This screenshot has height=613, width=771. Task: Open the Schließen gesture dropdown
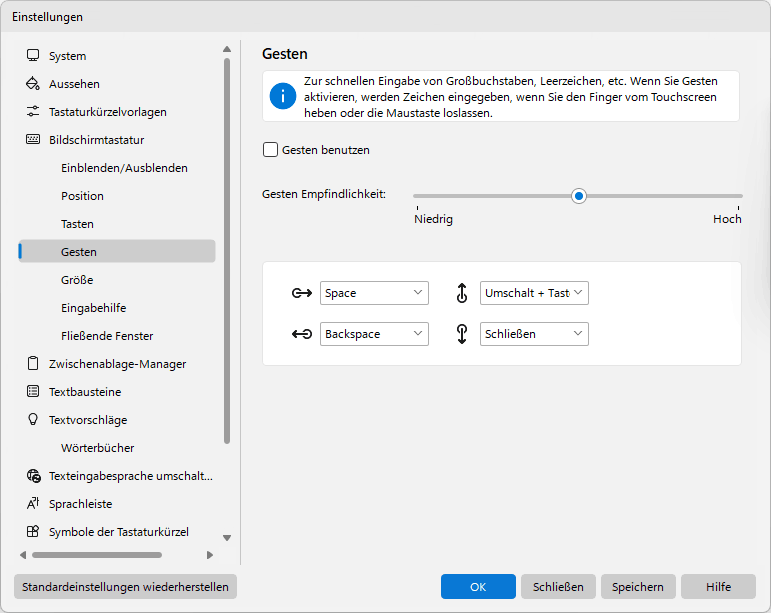pos(534,334)
